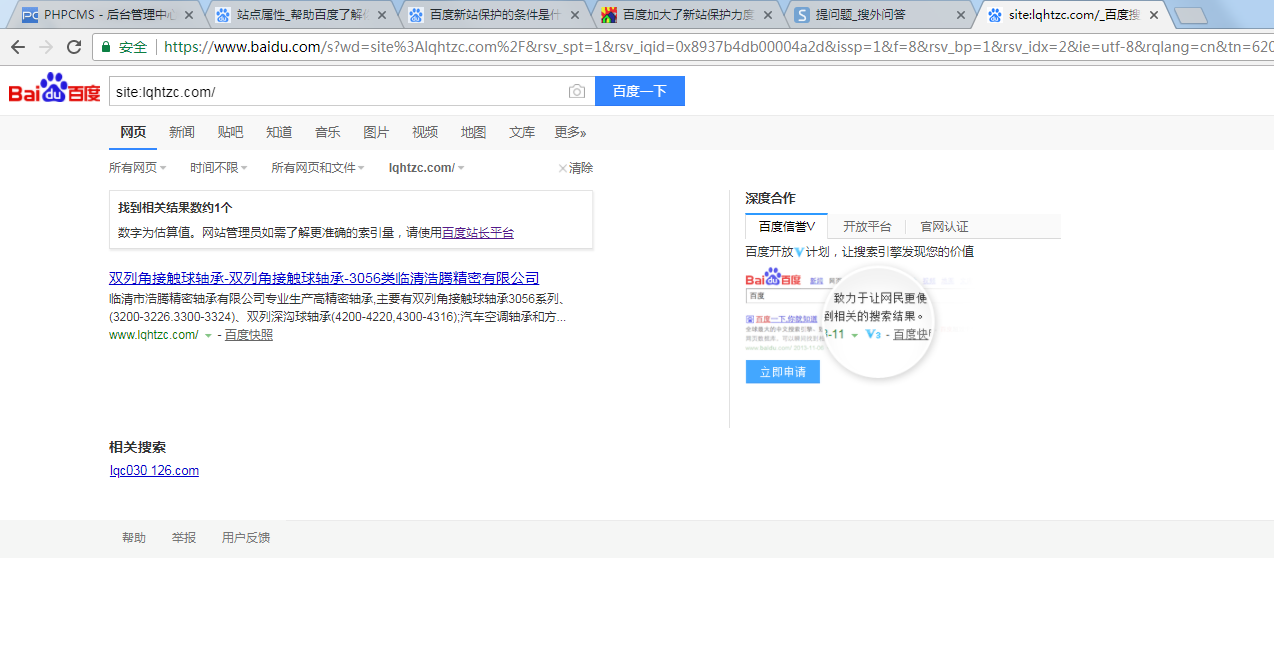Select the 新闻 search category
Screen dimensions: 1274x668
point(182,132)
